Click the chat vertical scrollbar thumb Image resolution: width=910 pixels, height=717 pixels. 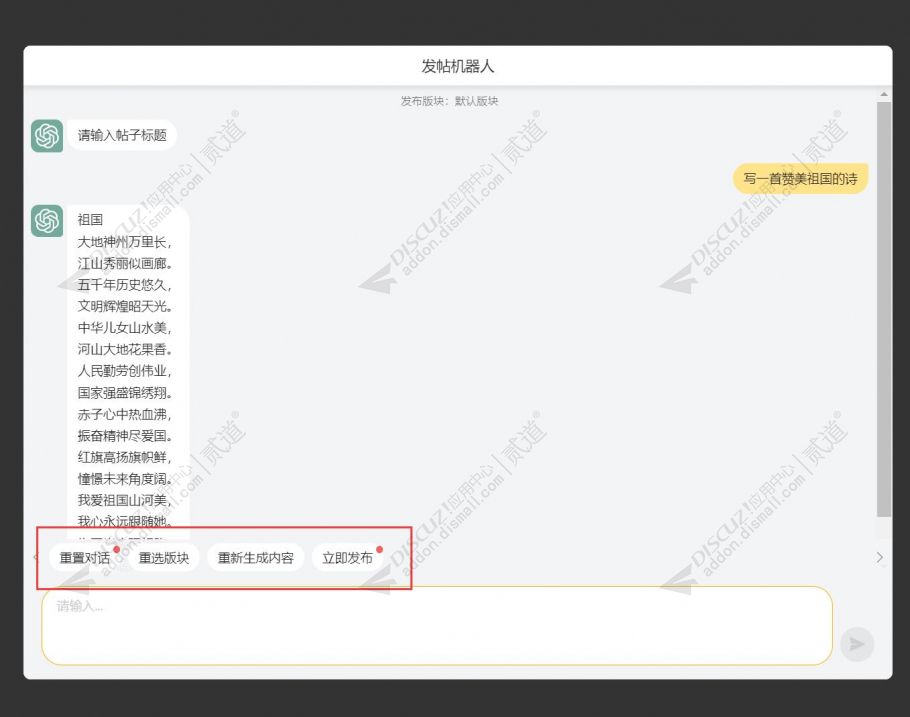[x=883, y=309]
